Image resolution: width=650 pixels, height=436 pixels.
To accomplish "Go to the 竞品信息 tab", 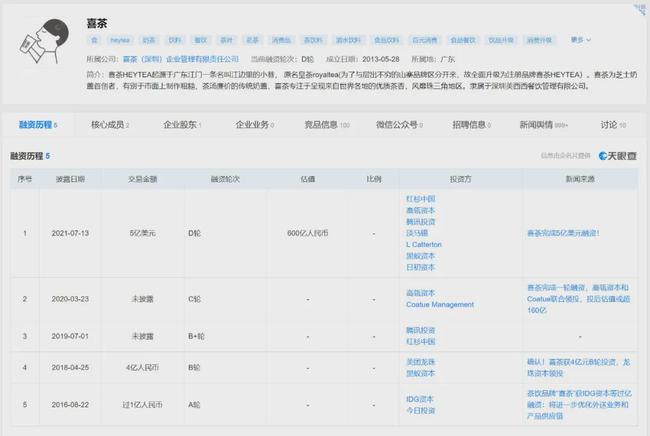I will coord(327,125).
